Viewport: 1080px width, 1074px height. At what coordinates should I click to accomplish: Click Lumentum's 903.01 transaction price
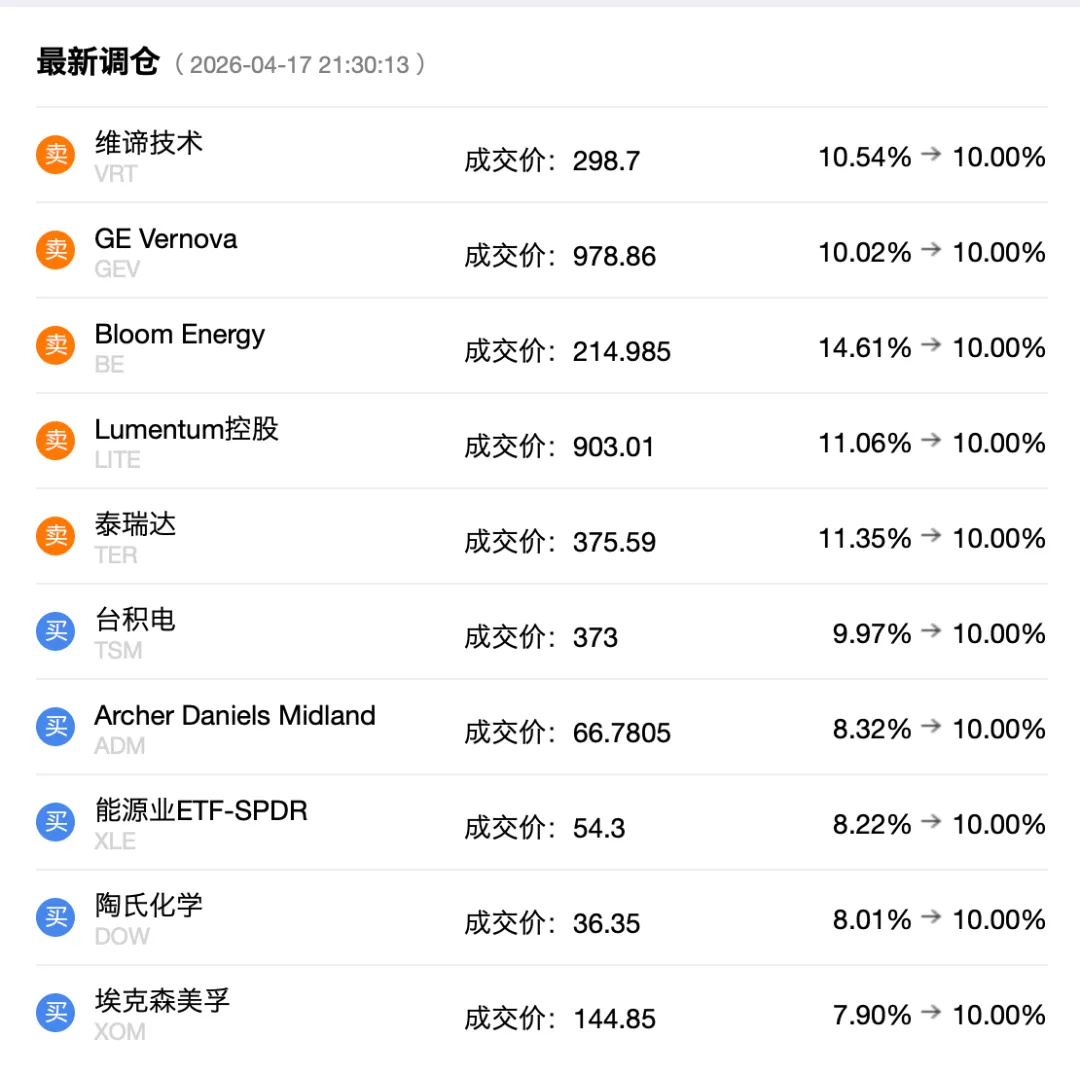613,447
